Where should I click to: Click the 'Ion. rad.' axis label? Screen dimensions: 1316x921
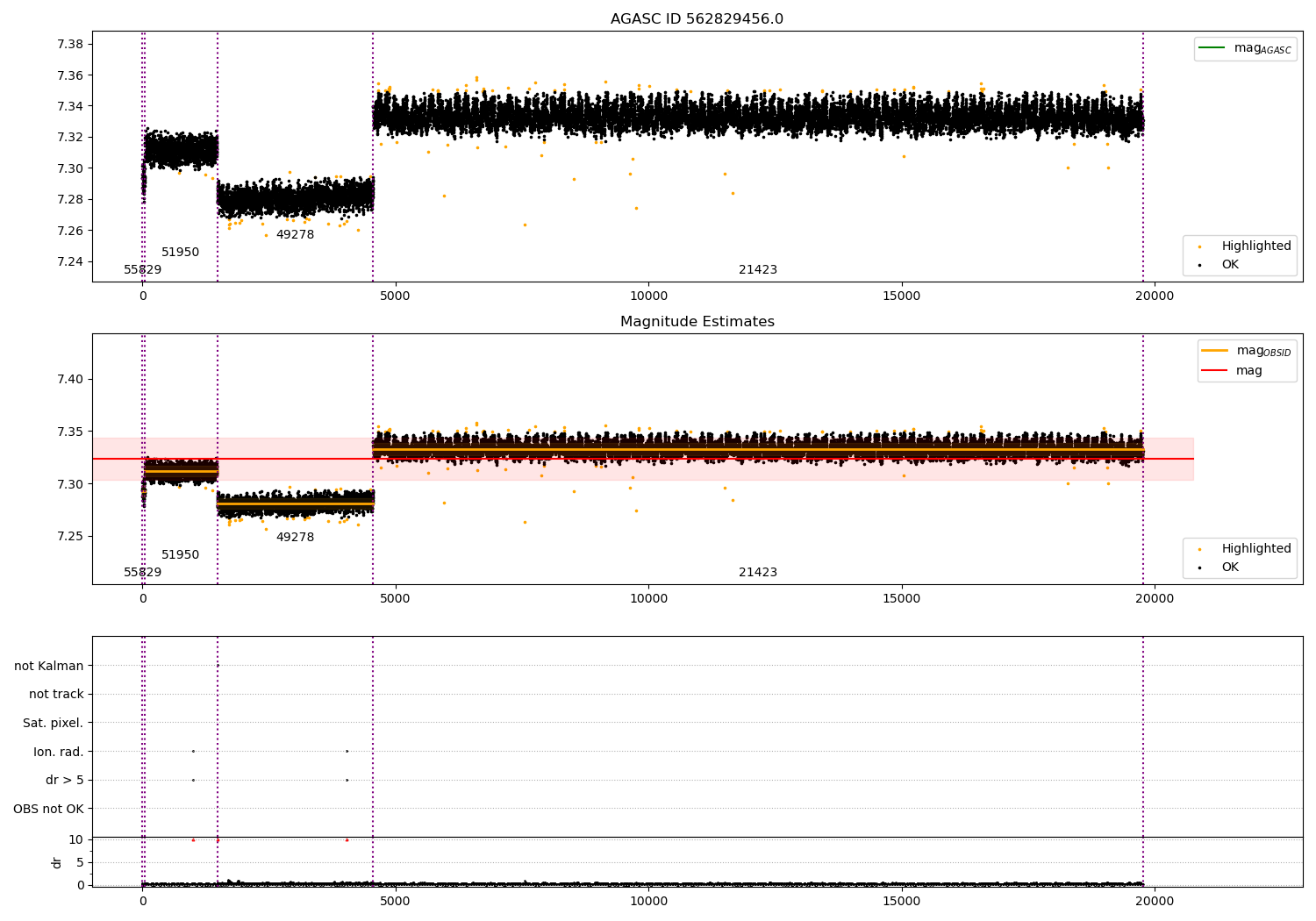pyautogui.click(x=59, y=752)
